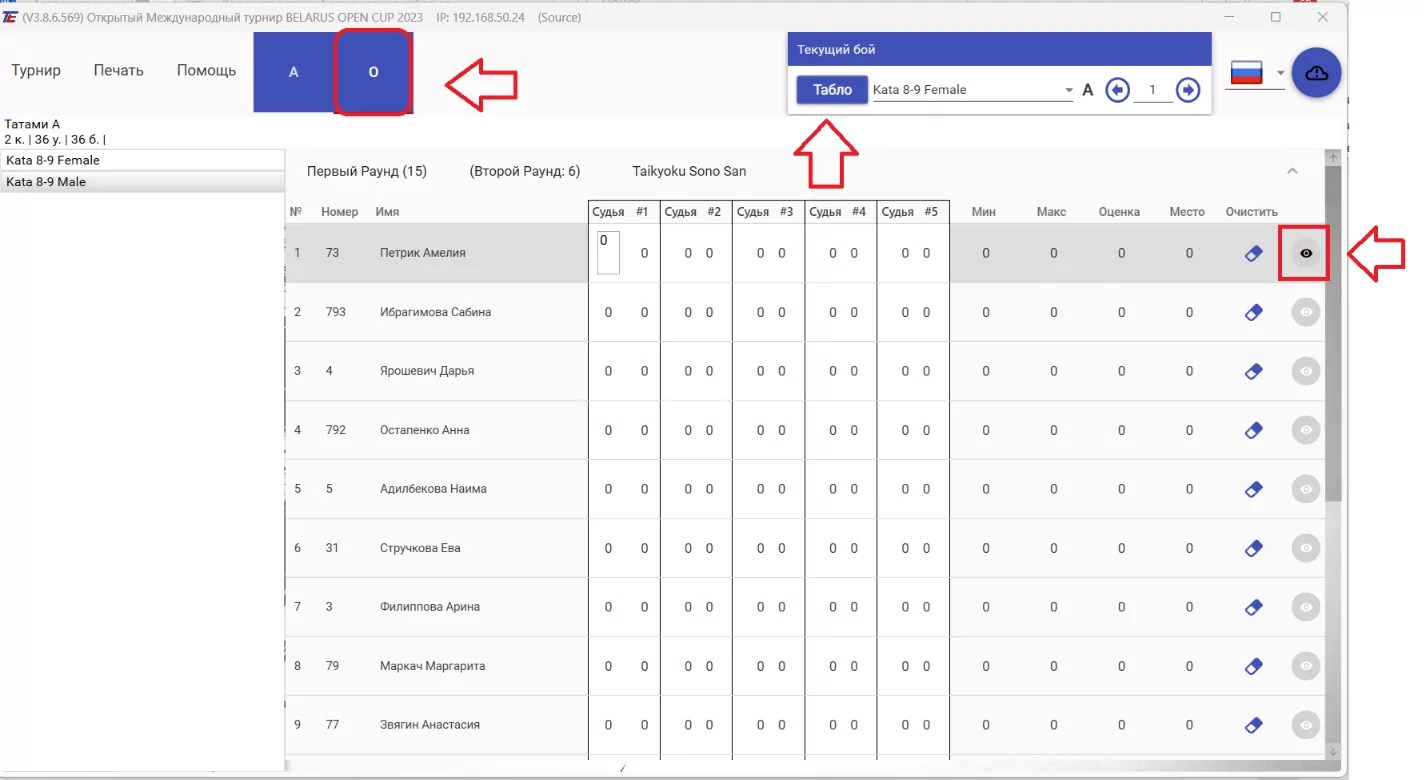The height and width of the screenshot is (780, 1426).
Task: Show Петрик Амелия on the scoreboard via the eye icon
Action: (1305, 254)
